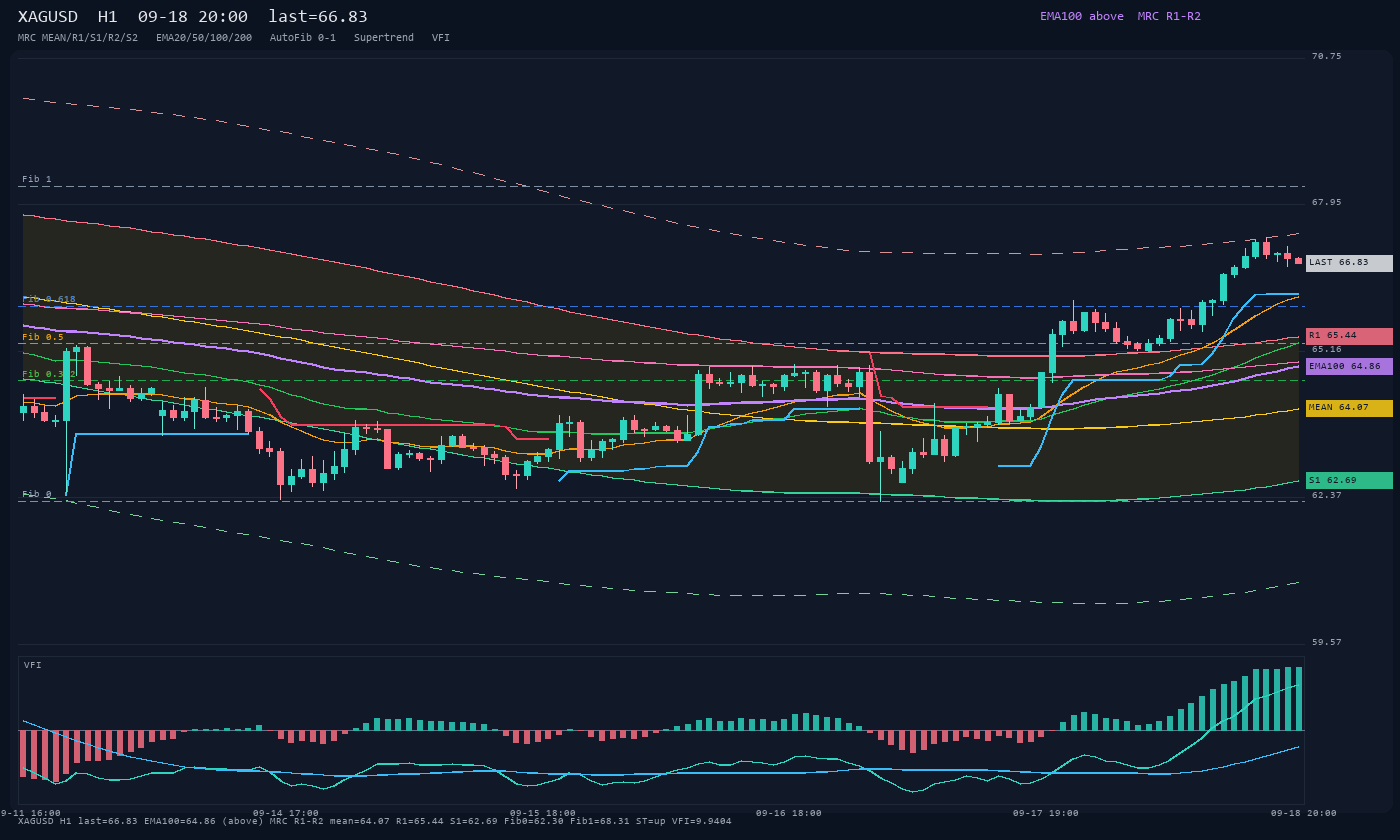Click the R1 65.44 price label
The image size is (1400, 840).
click(1349, 336)
